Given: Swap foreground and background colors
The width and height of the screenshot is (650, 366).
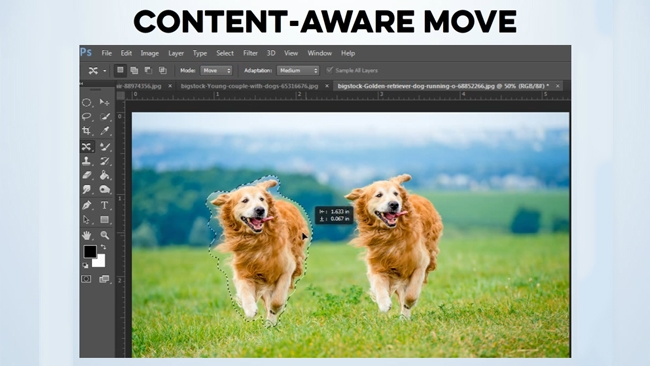Looking at the screenshot, I should (104, 247).
